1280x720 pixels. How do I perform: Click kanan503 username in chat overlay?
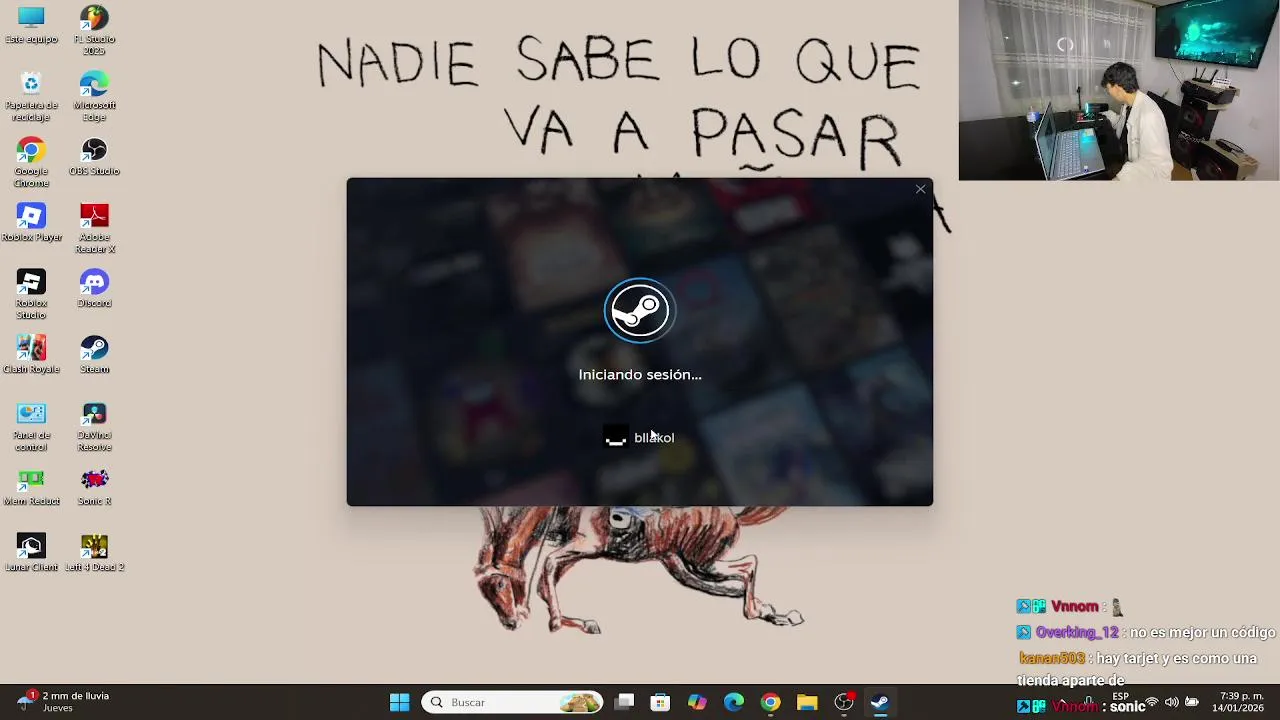pos(1052,658)
